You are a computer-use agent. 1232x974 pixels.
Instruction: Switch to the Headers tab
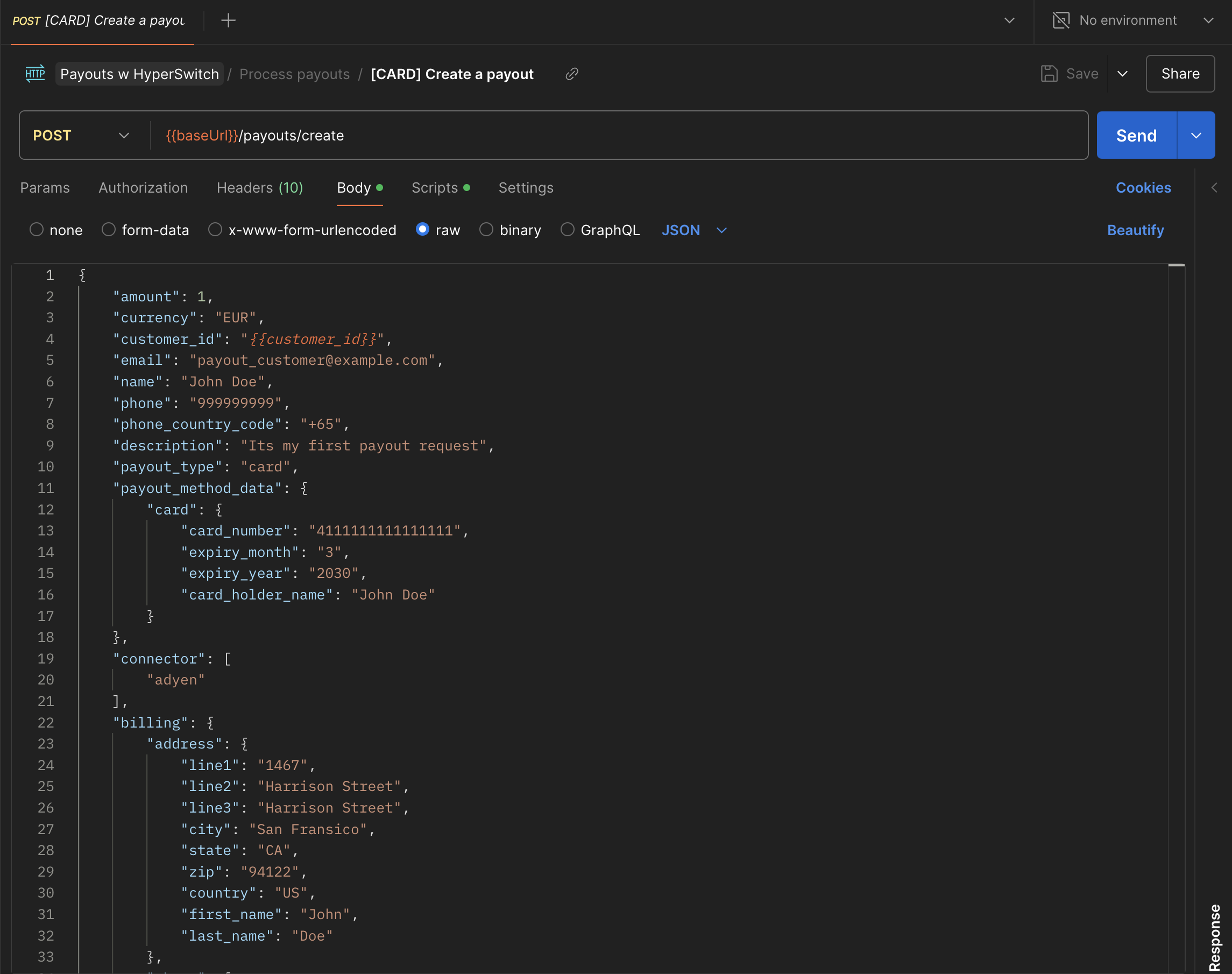259,188
